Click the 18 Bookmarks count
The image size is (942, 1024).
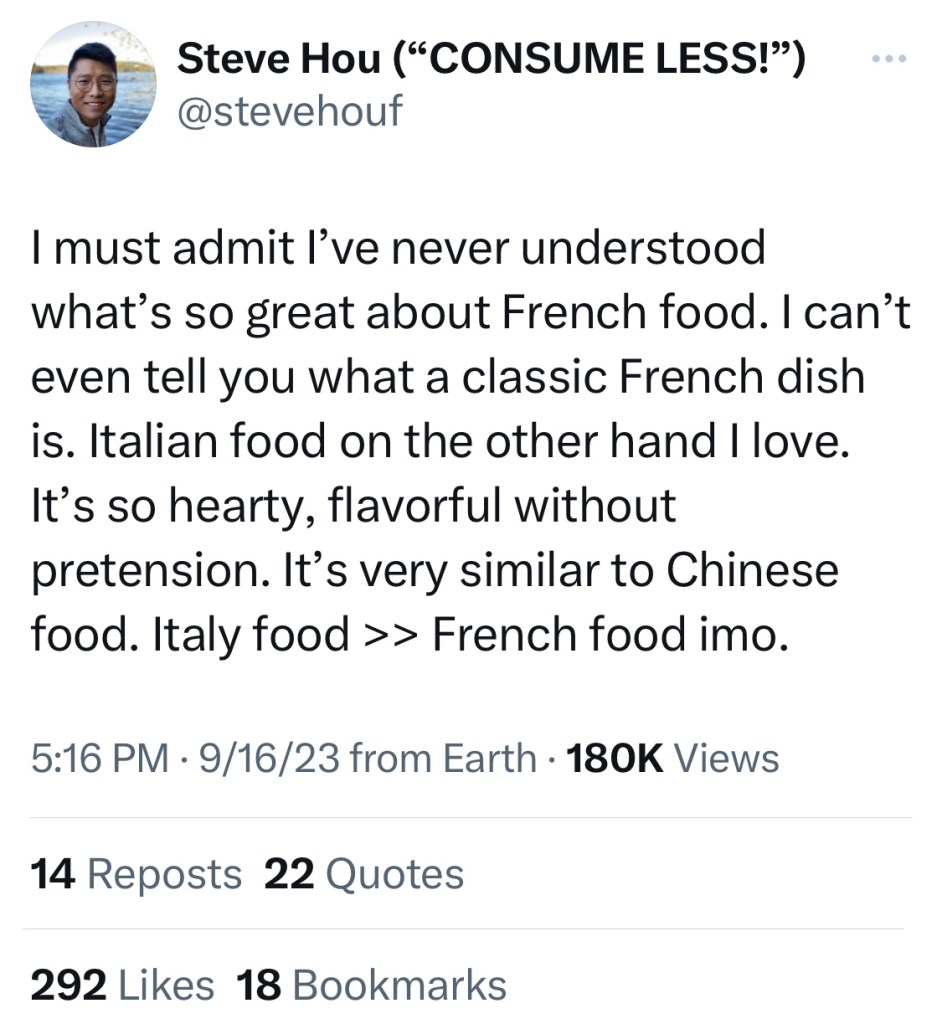coord(371,985)
